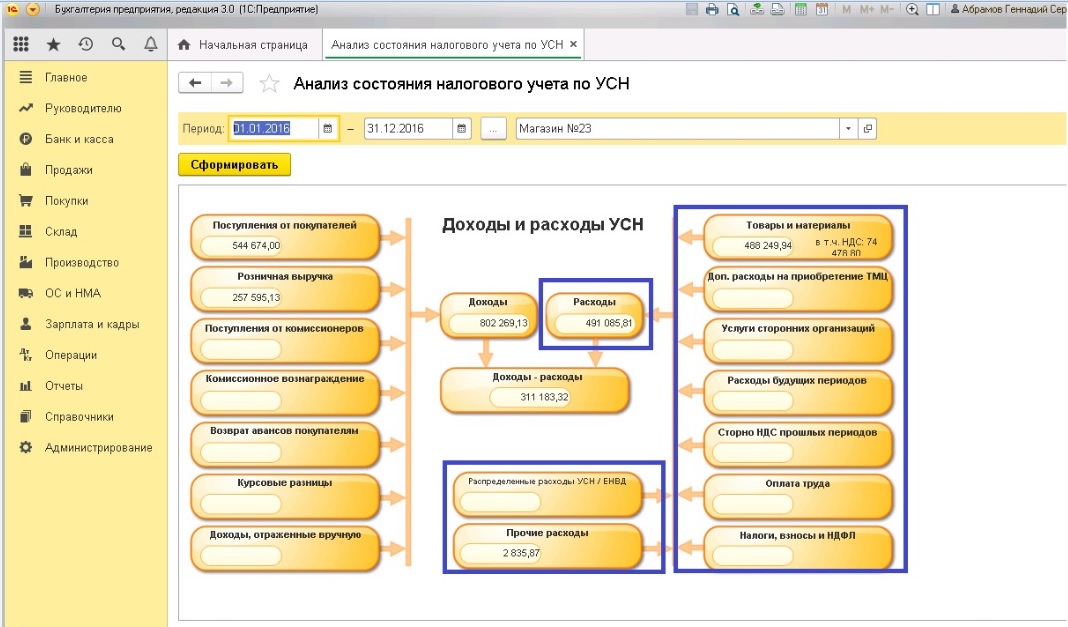Click the print icon in title bar

712,10
